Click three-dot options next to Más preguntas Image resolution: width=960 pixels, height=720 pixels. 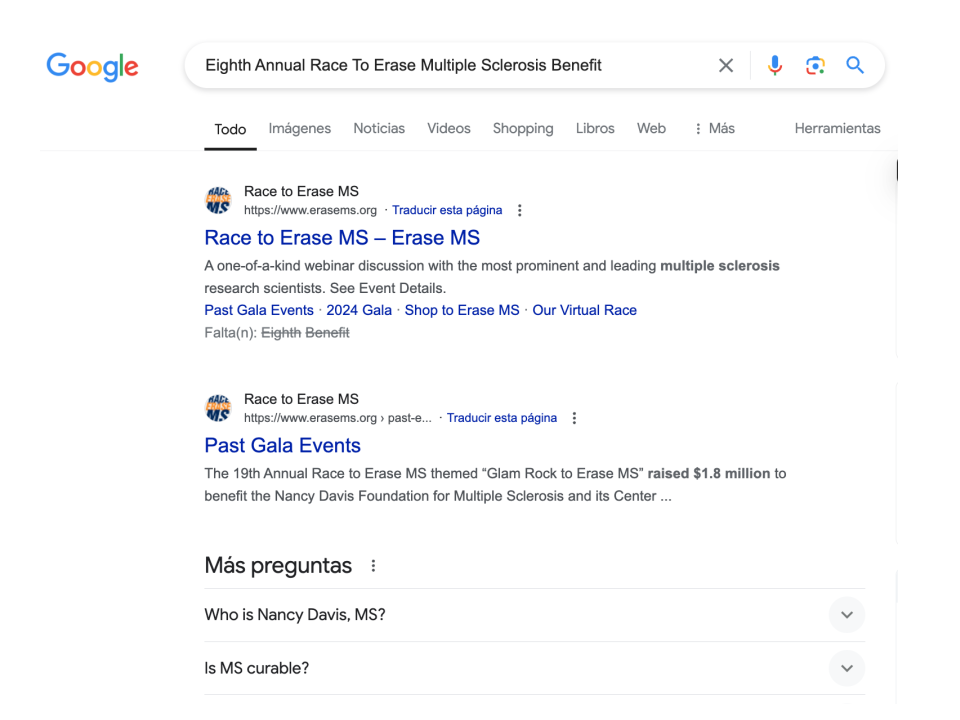tap(374, 566)
